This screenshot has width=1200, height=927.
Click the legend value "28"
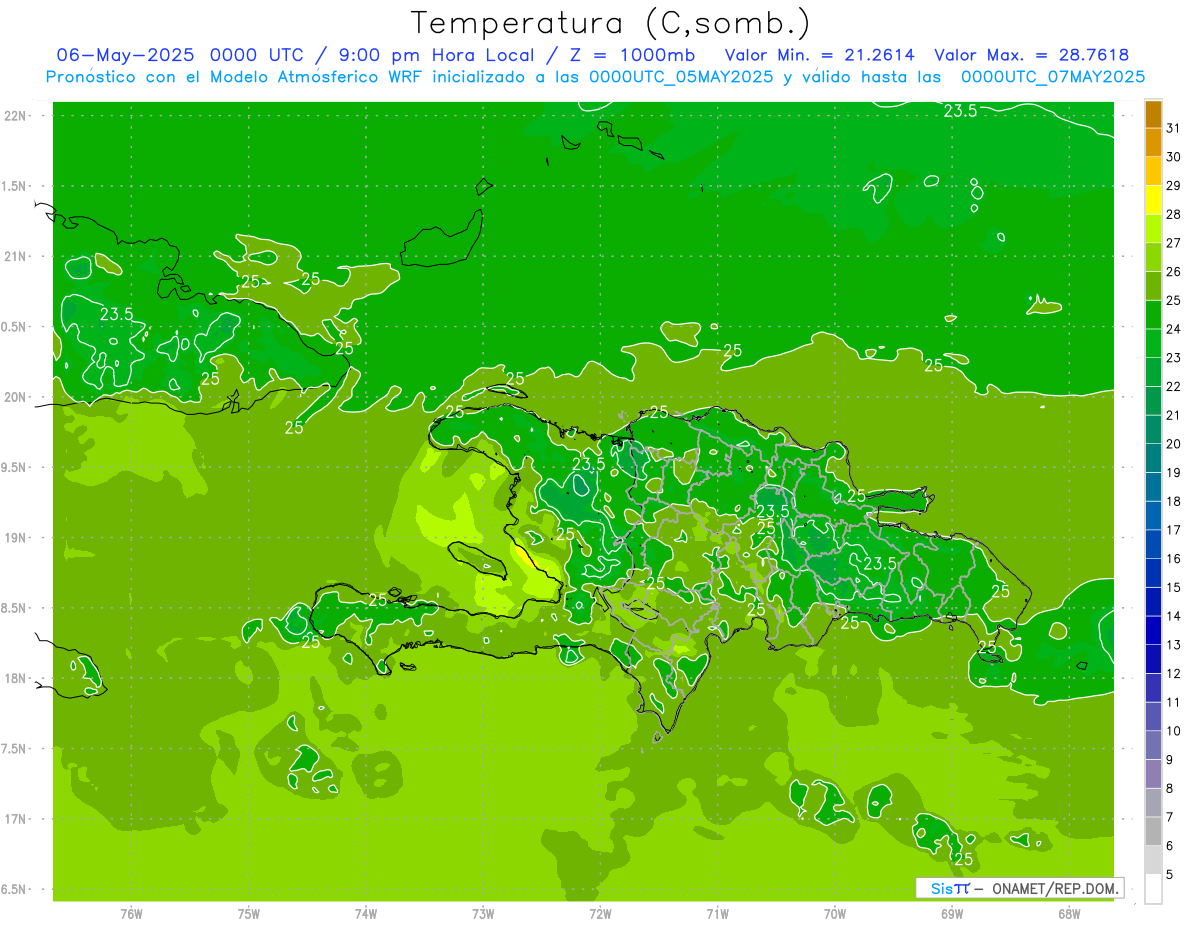pyautogui.click(x=1174, y=214)
